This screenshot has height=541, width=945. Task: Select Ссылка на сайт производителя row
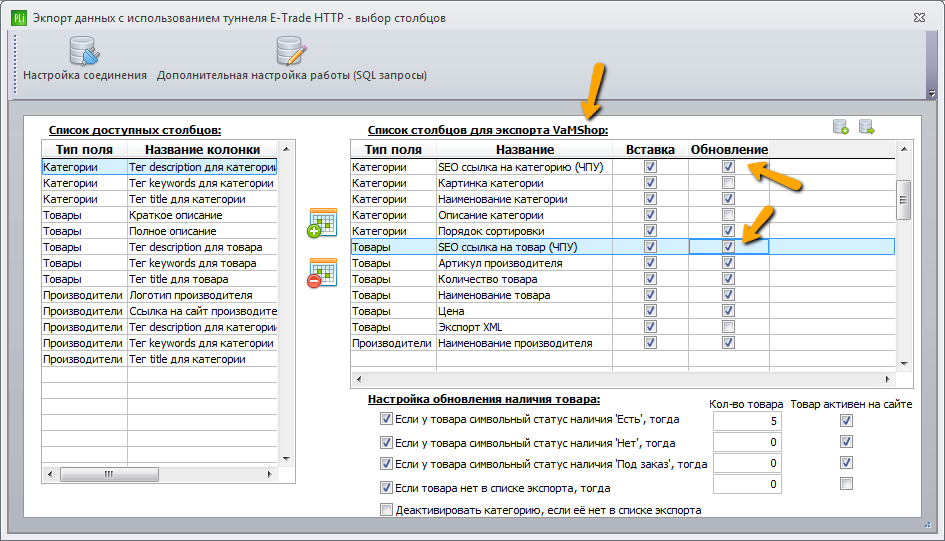pyautogui.click(x=159, y=311)
